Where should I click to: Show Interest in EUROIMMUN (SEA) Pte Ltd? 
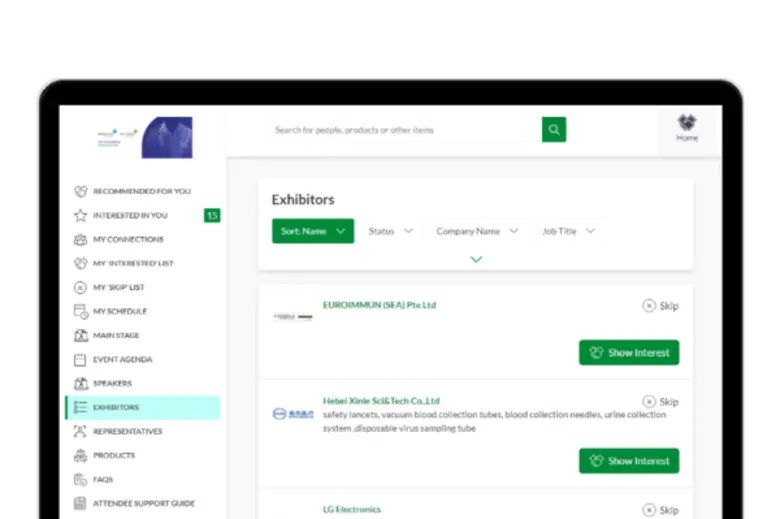(x=628, y=352)
